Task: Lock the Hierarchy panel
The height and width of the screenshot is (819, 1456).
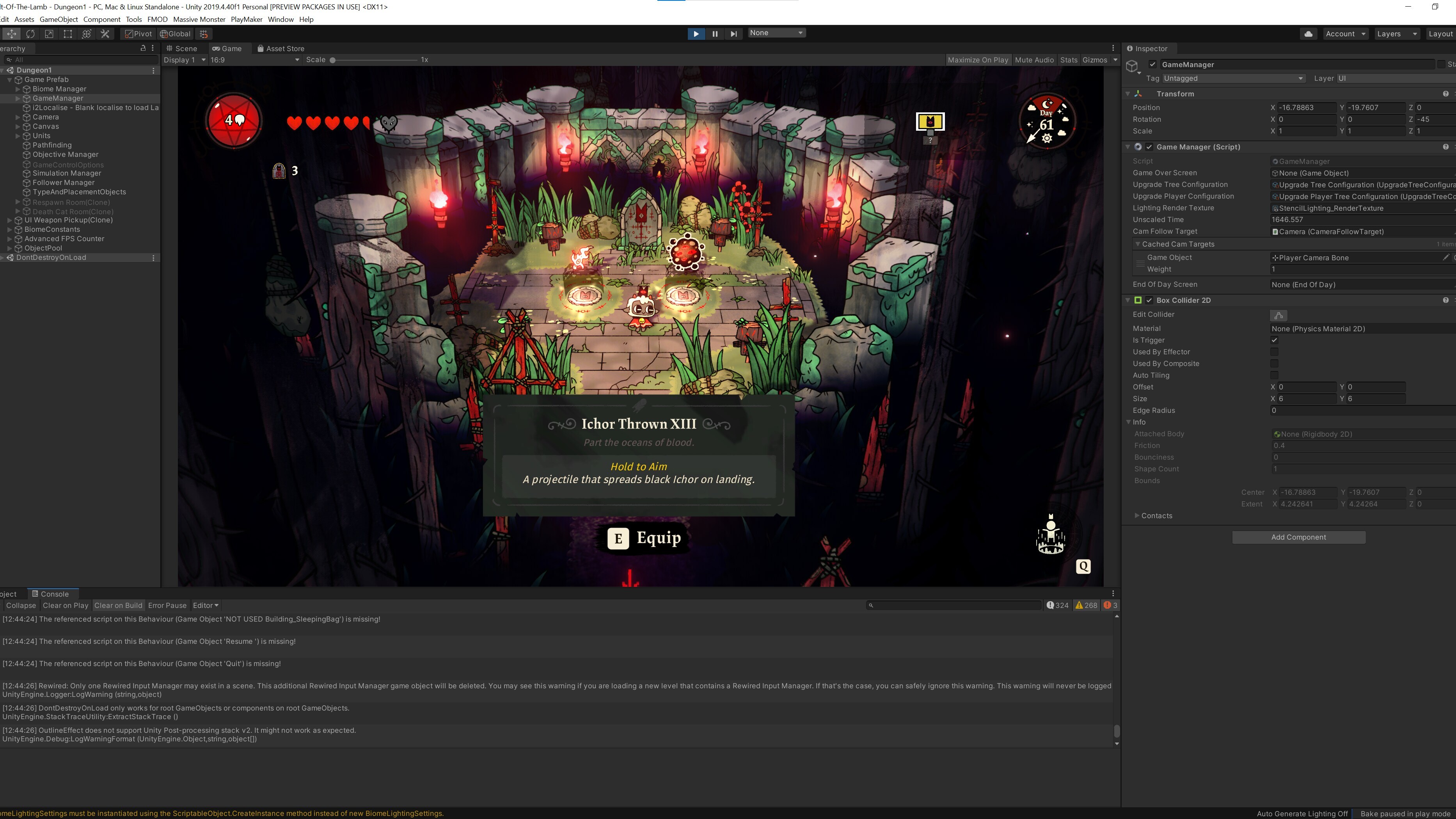Action: pyautogui.click(x=143, y=49)
